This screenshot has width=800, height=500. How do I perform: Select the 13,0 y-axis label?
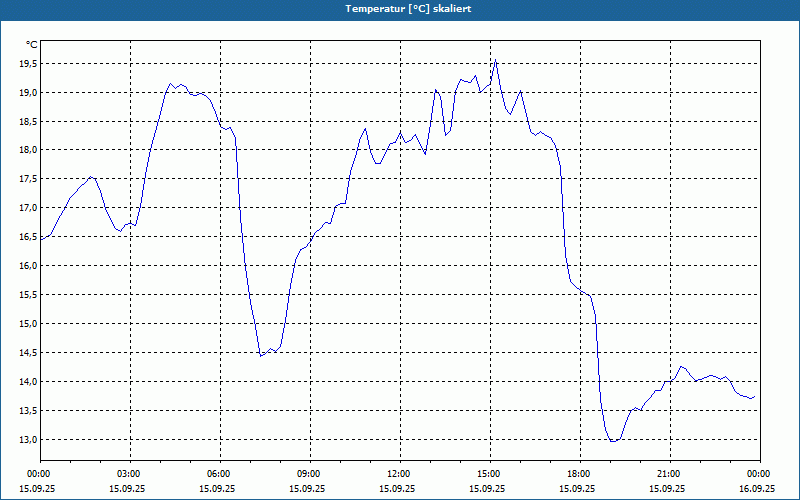pyautogui.click(x=29, y=439)
